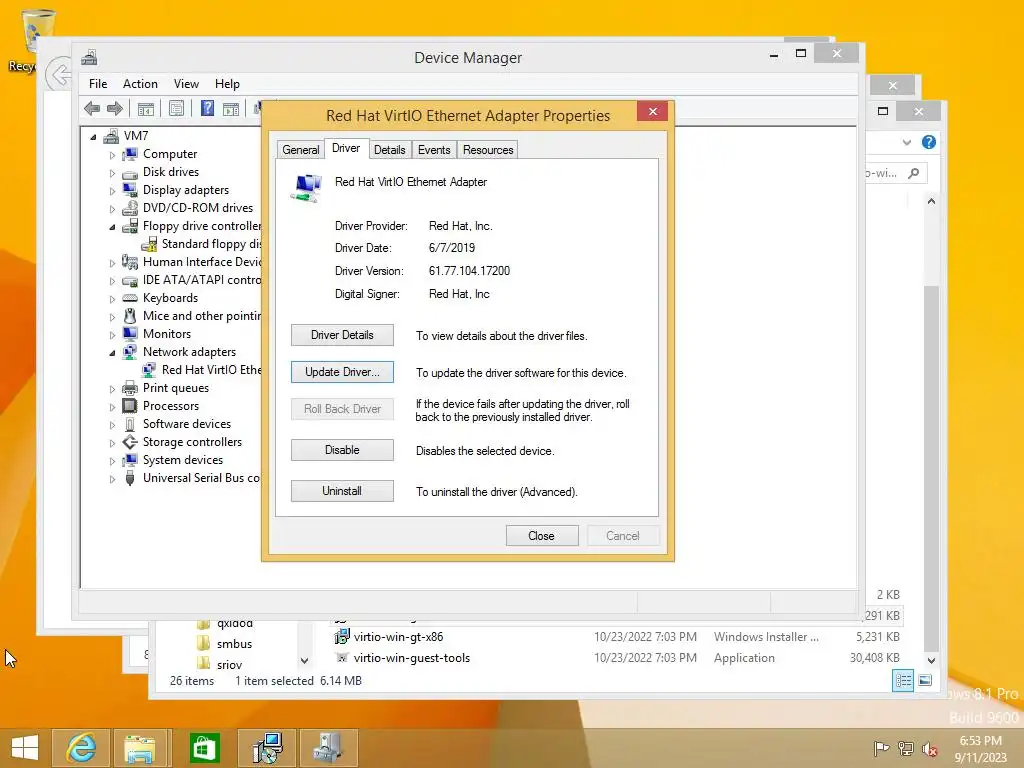The height and width of the screenshot is (768, 1024).
Task: Click the Mice and other pointing devices icon
Action: [x=130, y=316]
